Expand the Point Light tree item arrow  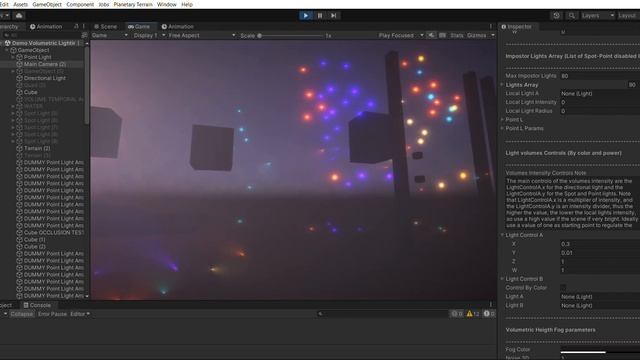pos(13,57)
